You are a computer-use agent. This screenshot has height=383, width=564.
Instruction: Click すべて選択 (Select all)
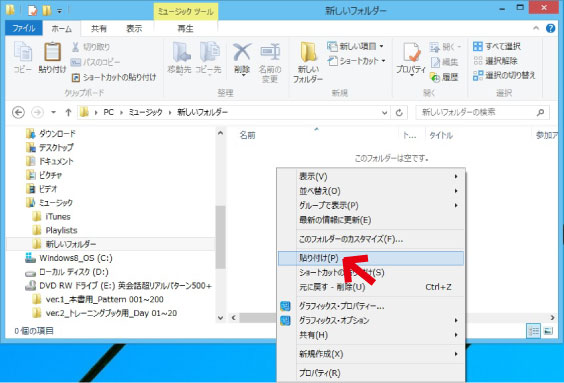tap(497, 46)
